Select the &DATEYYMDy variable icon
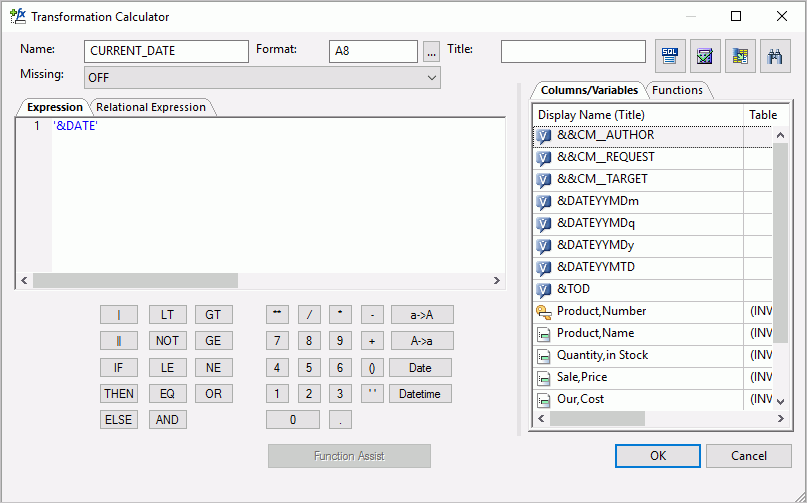 click(x=543, y=246)
